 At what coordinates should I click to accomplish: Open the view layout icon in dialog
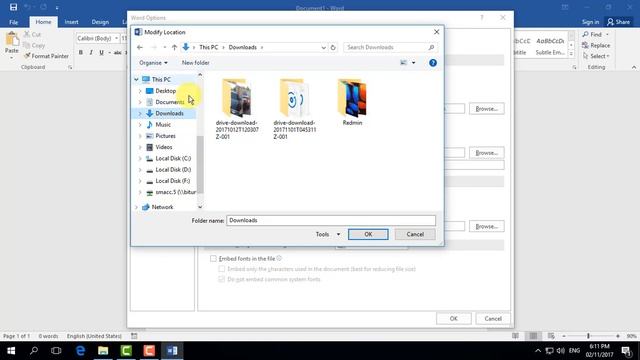tap(403, 62)
